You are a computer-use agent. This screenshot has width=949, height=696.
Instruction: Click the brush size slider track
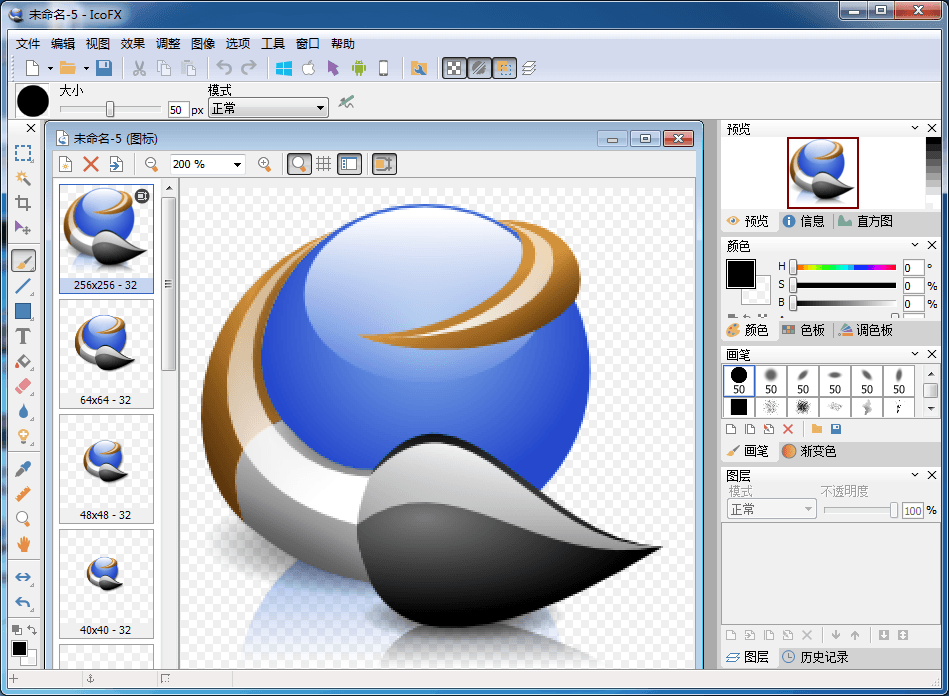pos(110,109)
